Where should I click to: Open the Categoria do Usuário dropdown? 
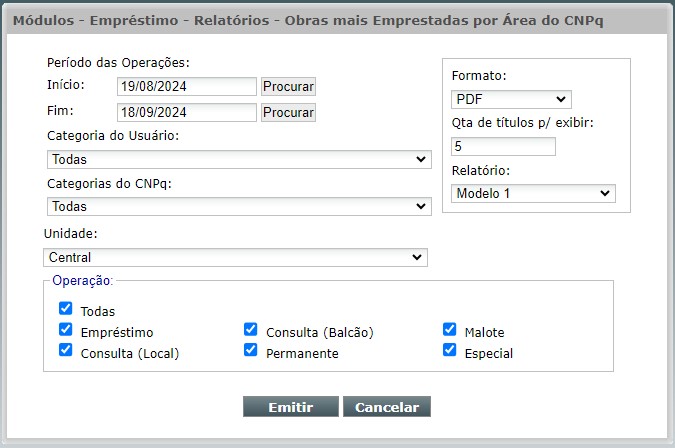[x=239, y=159]
